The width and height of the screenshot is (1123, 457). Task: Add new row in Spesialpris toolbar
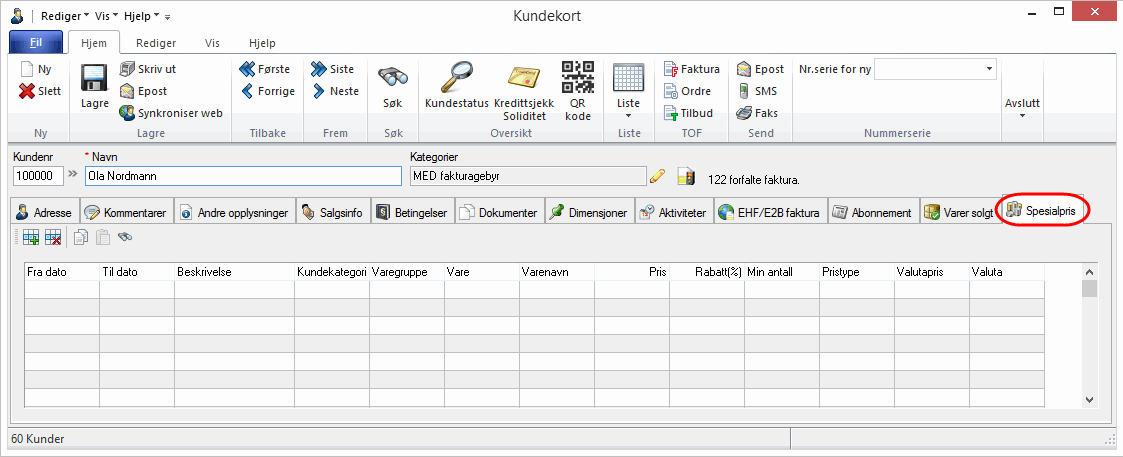pos(31,238)
